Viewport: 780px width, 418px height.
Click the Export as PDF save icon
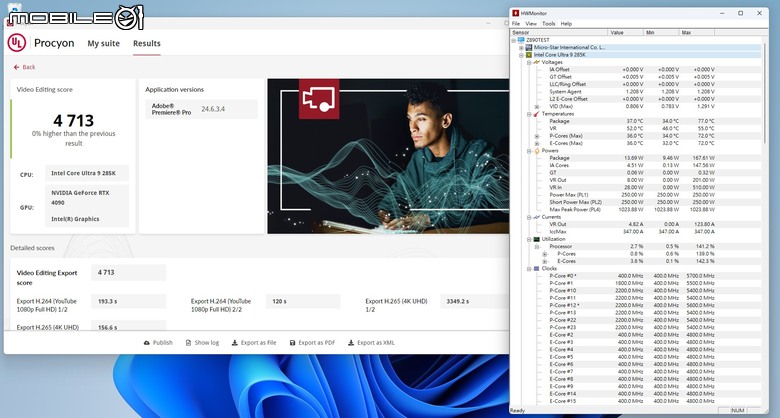click(x=292, y=343)
